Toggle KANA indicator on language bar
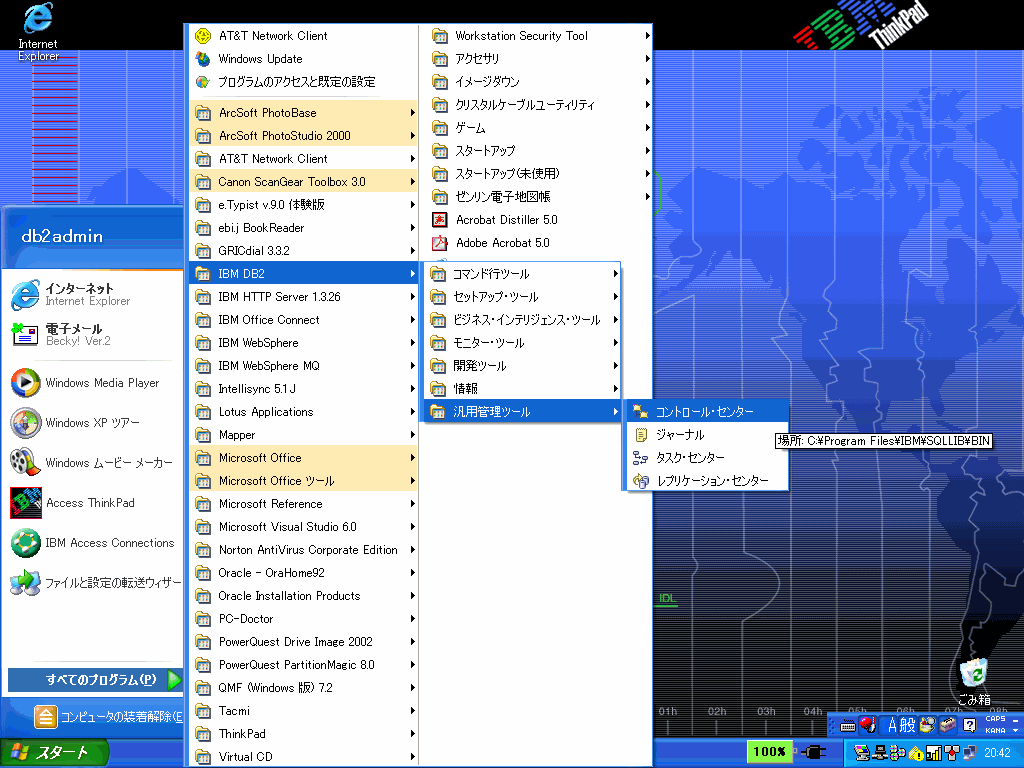This screenshot has height=768, width=1024. 995,730
